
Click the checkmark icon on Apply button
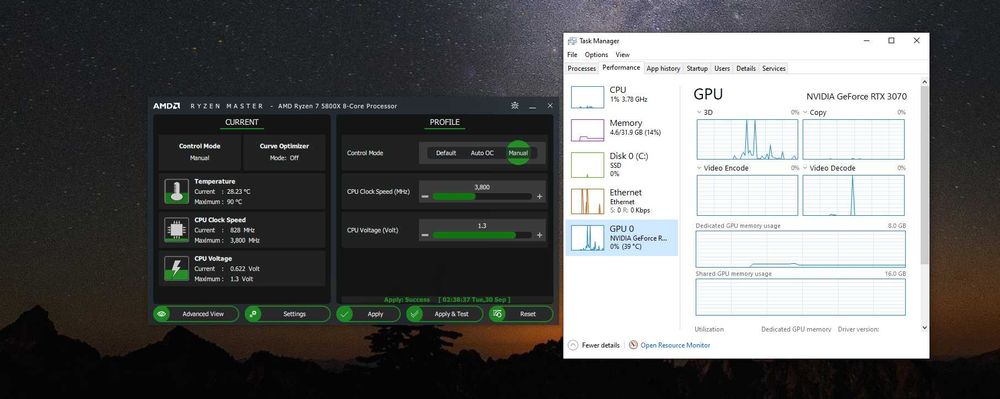(x=345, y=314)
